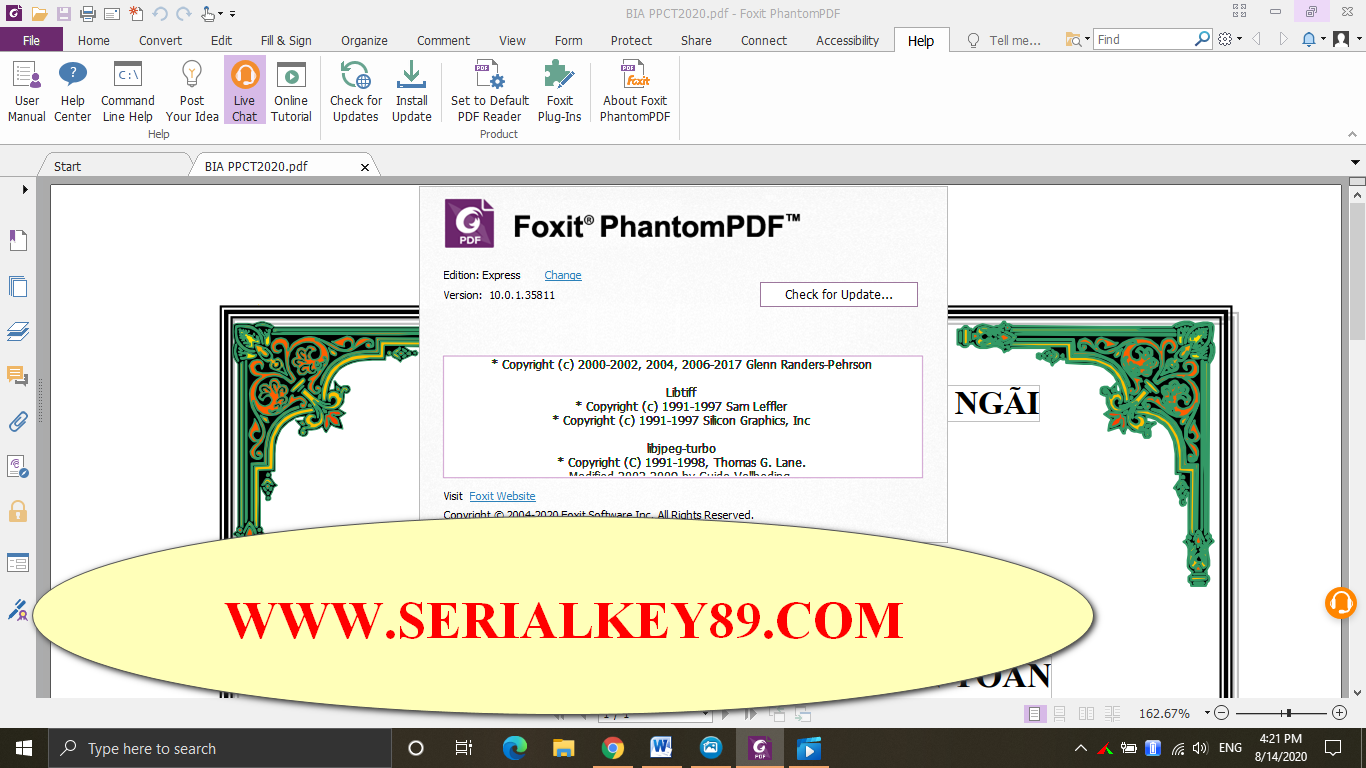The width and height of the screenshot is (1366, 768).
Task: Open the Comments panel in the sidebar
Action: pos(18,376)
